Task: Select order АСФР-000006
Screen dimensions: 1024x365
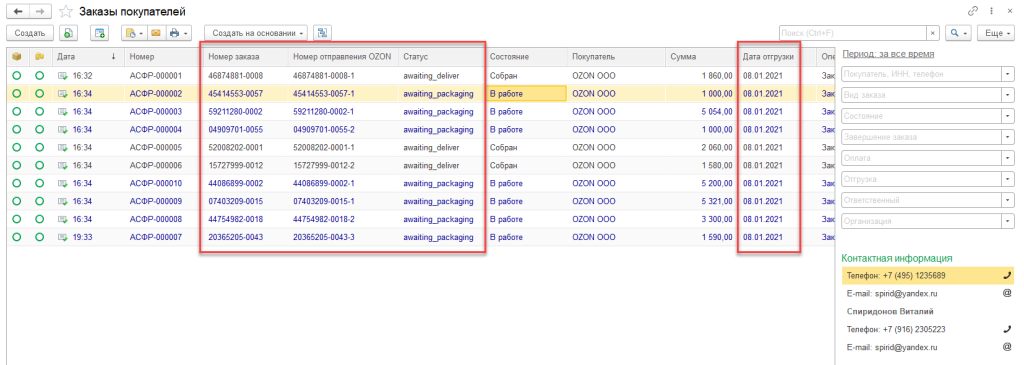Action: click(156, 165)
